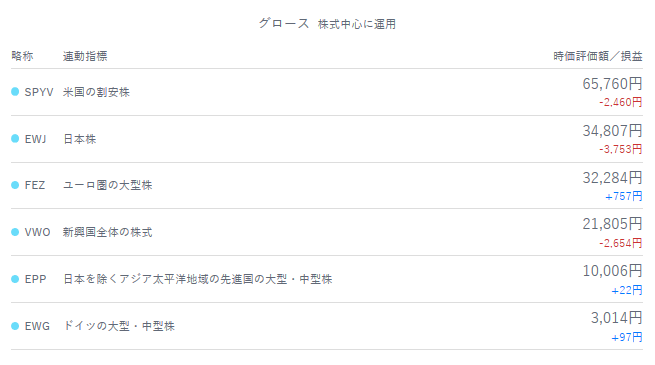Screen dimensions: 655x365
Task: Open the VWO 新興国全体の株式 description
Action: 107,232
